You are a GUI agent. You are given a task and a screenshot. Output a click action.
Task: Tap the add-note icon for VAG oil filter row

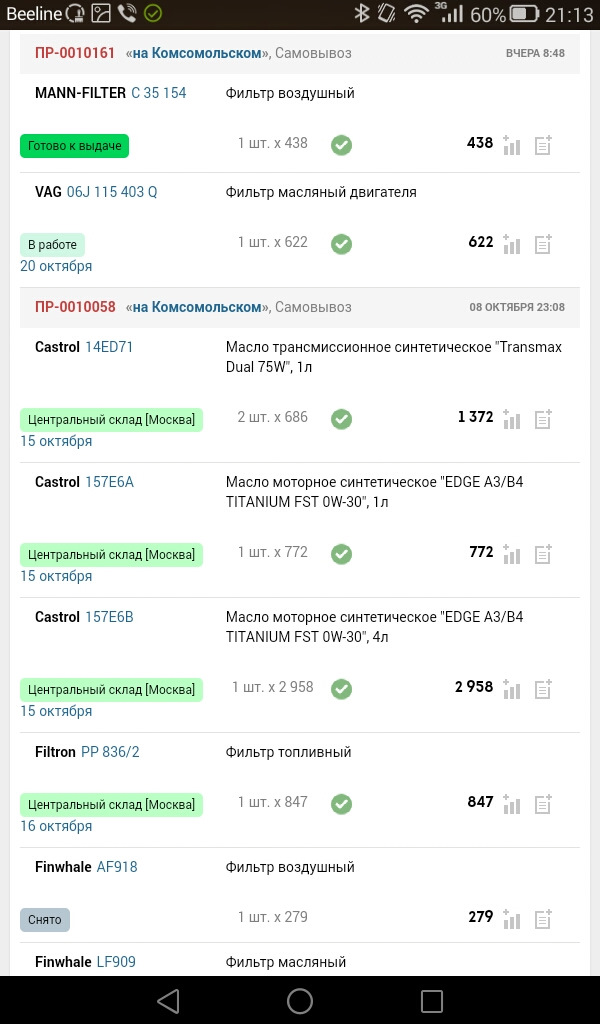543,244
